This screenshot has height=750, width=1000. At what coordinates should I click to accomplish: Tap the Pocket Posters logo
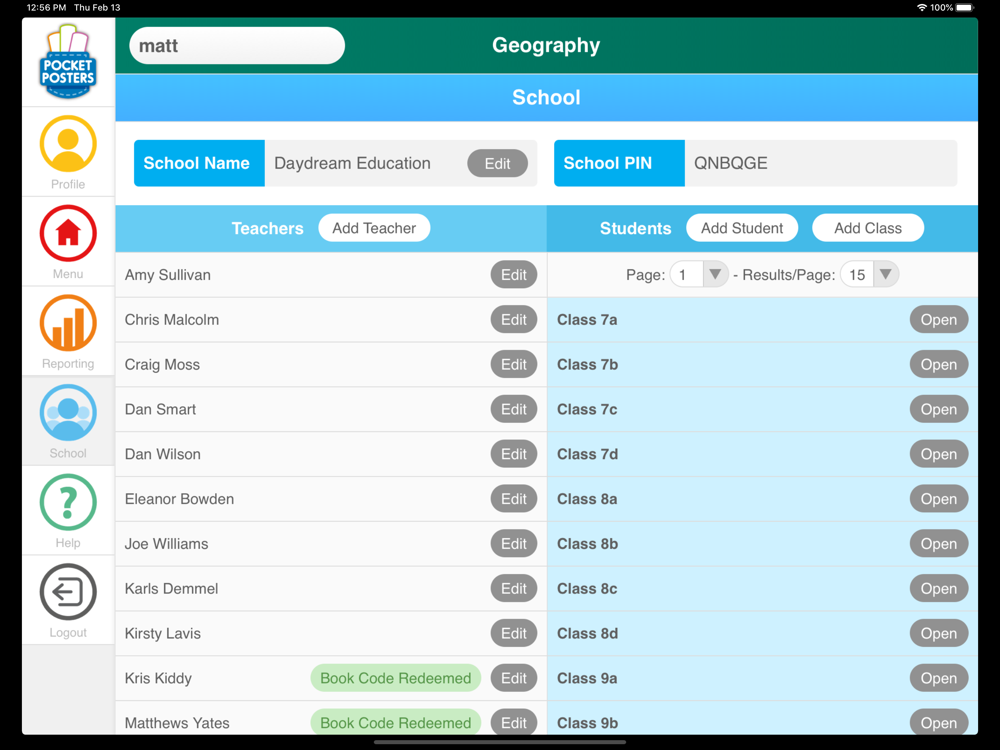pyautogui.click(x=68, y=62)
